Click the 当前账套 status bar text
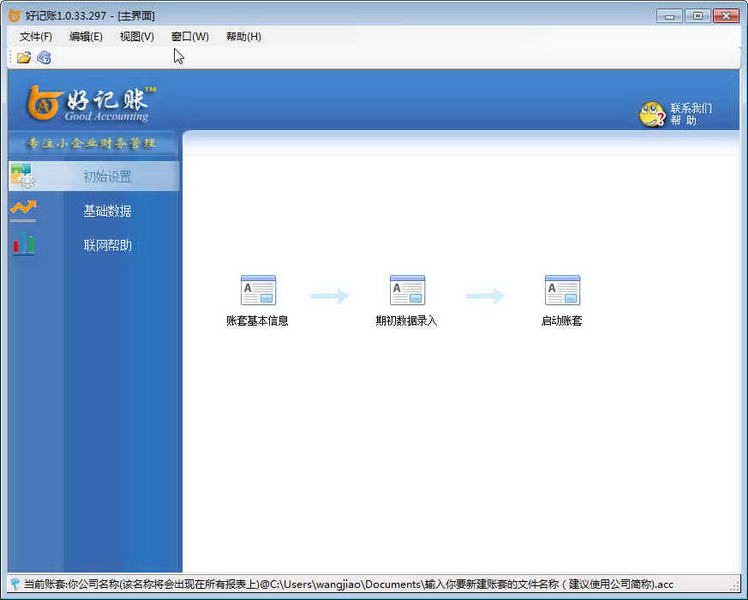 click(348, 584)
